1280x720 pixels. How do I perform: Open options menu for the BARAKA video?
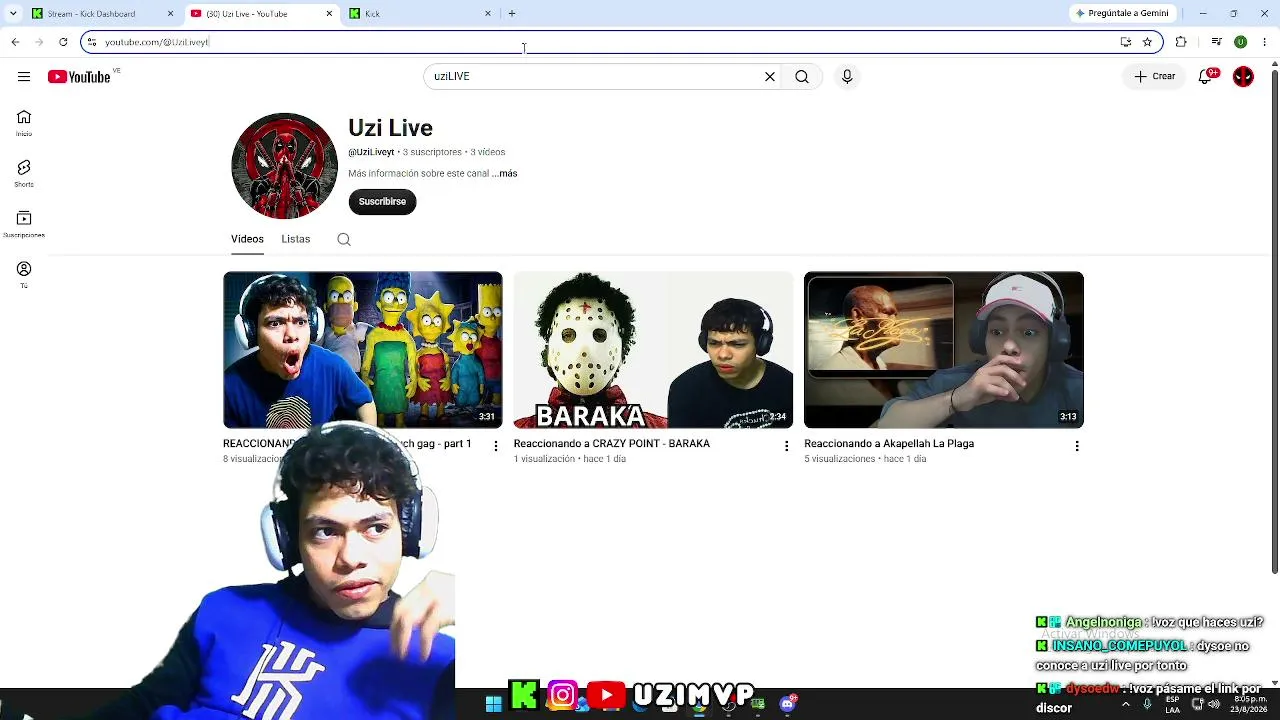pos(786,446)
